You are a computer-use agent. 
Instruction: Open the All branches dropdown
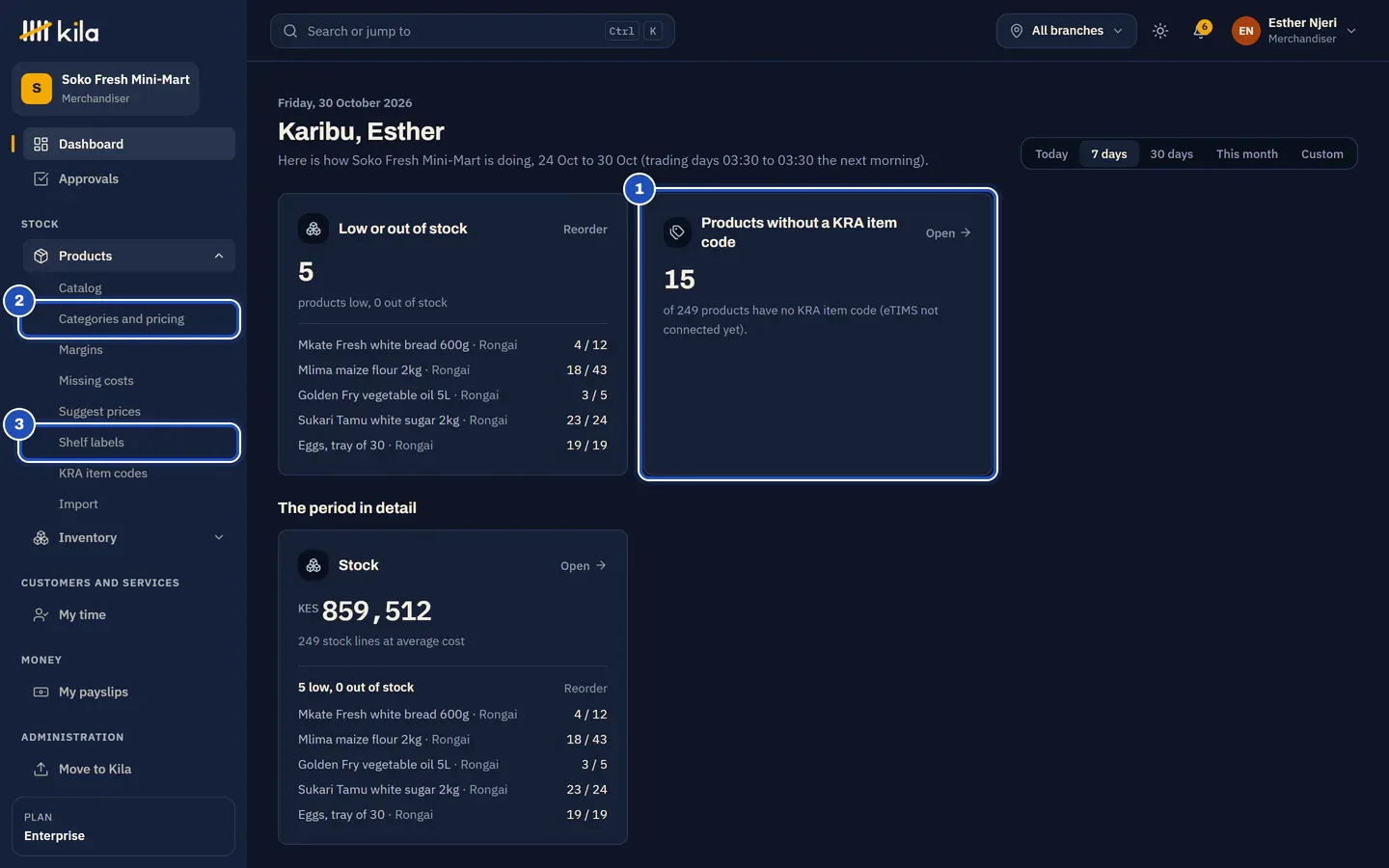click(1066, 31)
